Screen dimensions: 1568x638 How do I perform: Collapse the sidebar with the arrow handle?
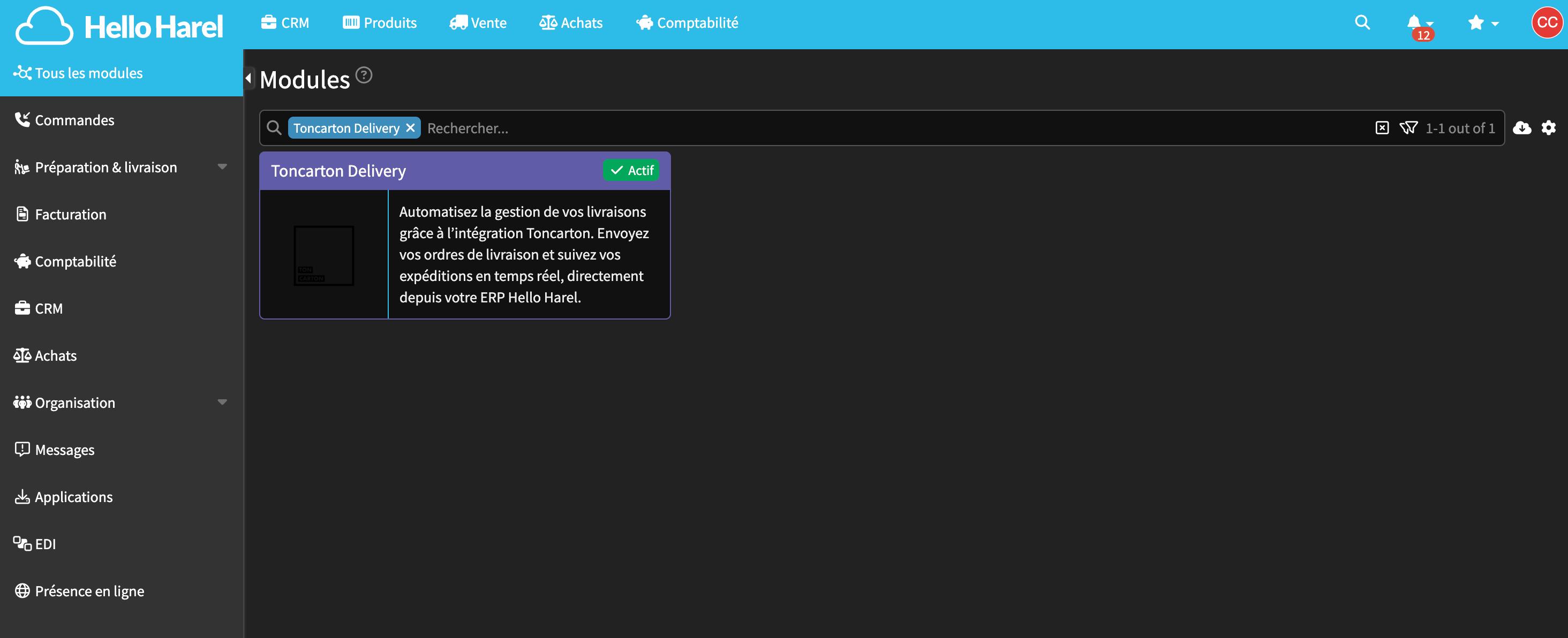[x=248, y=78]
